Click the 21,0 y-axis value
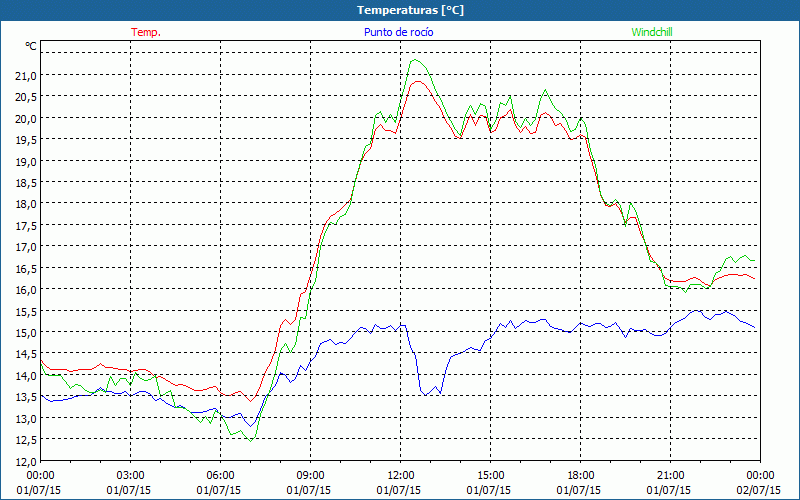Viewport: 800px width, 500px height. coord(27,76)
